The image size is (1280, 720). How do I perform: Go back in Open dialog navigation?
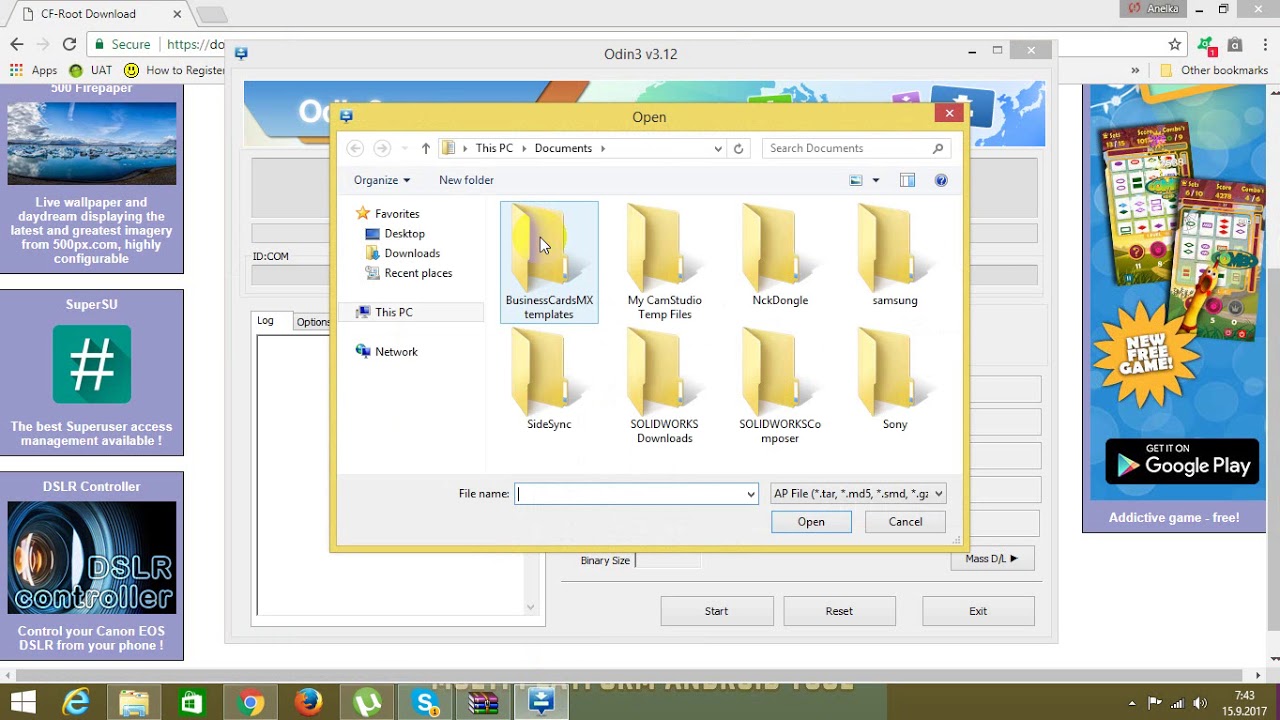click(355, 148)
